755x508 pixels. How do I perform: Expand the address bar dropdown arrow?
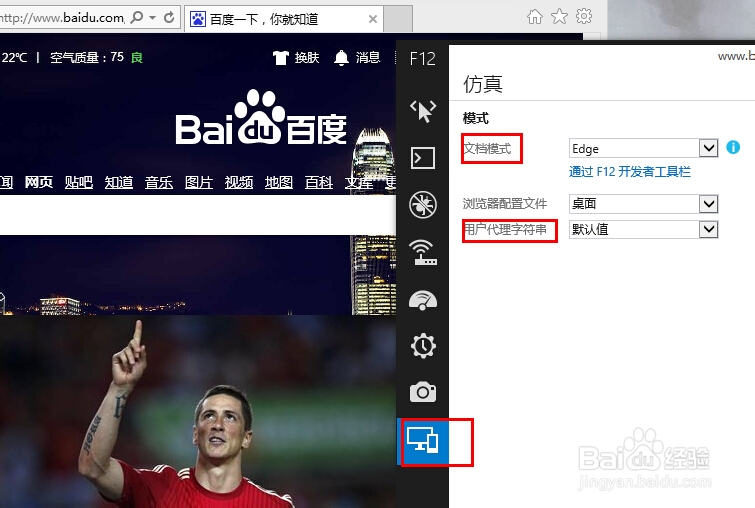point(153,18)
